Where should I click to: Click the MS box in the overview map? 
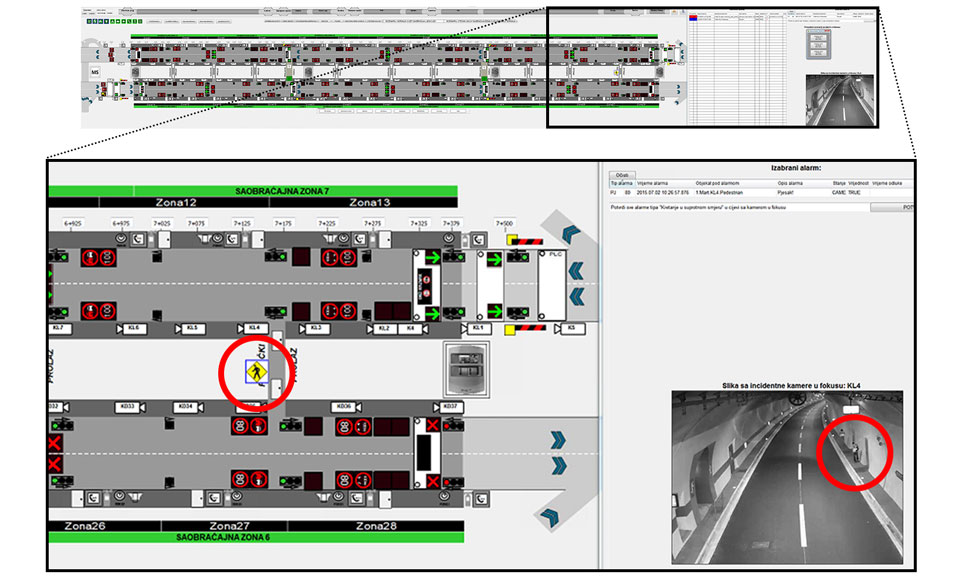(x=95, y=72)
